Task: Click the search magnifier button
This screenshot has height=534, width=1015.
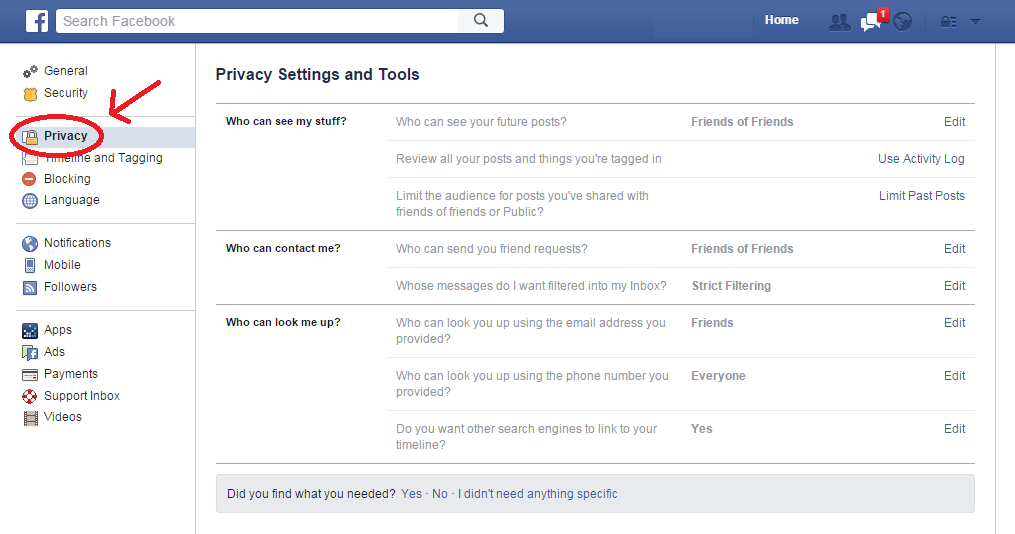Action: tap(481, 21)
